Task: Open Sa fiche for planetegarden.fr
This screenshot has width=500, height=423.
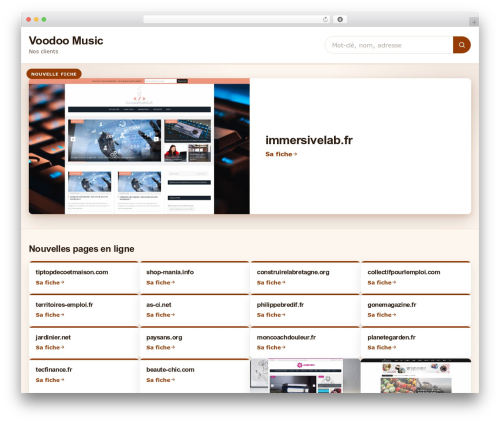Action: click(382, 347)
